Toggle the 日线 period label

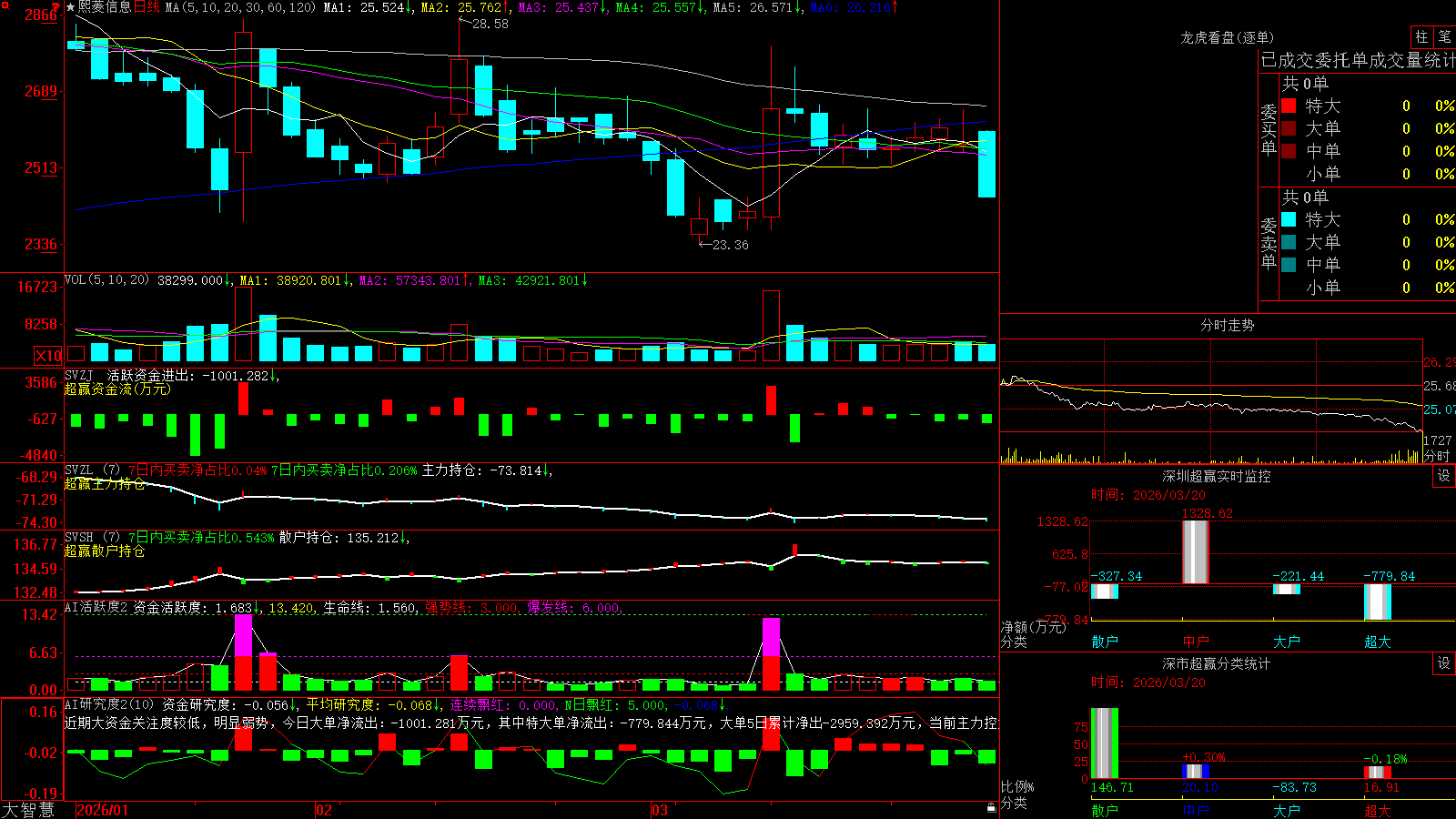(147, 7)
